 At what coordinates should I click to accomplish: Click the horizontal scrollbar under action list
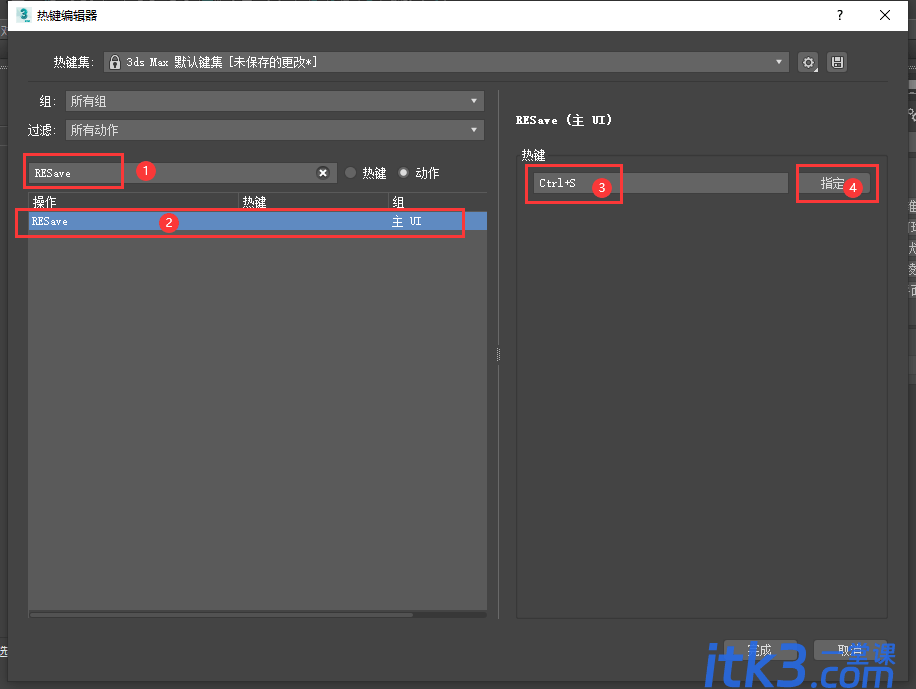[222, 615]
